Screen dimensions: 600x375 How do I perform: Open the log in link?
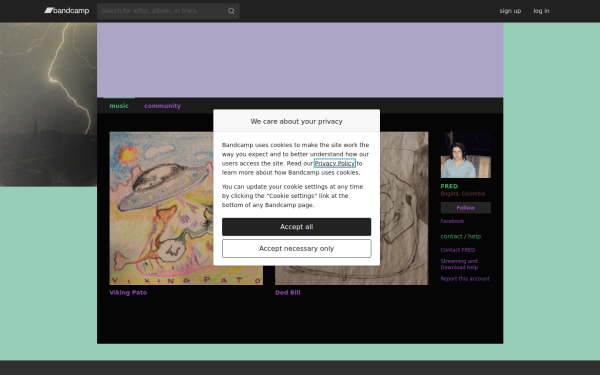(541, 11)
